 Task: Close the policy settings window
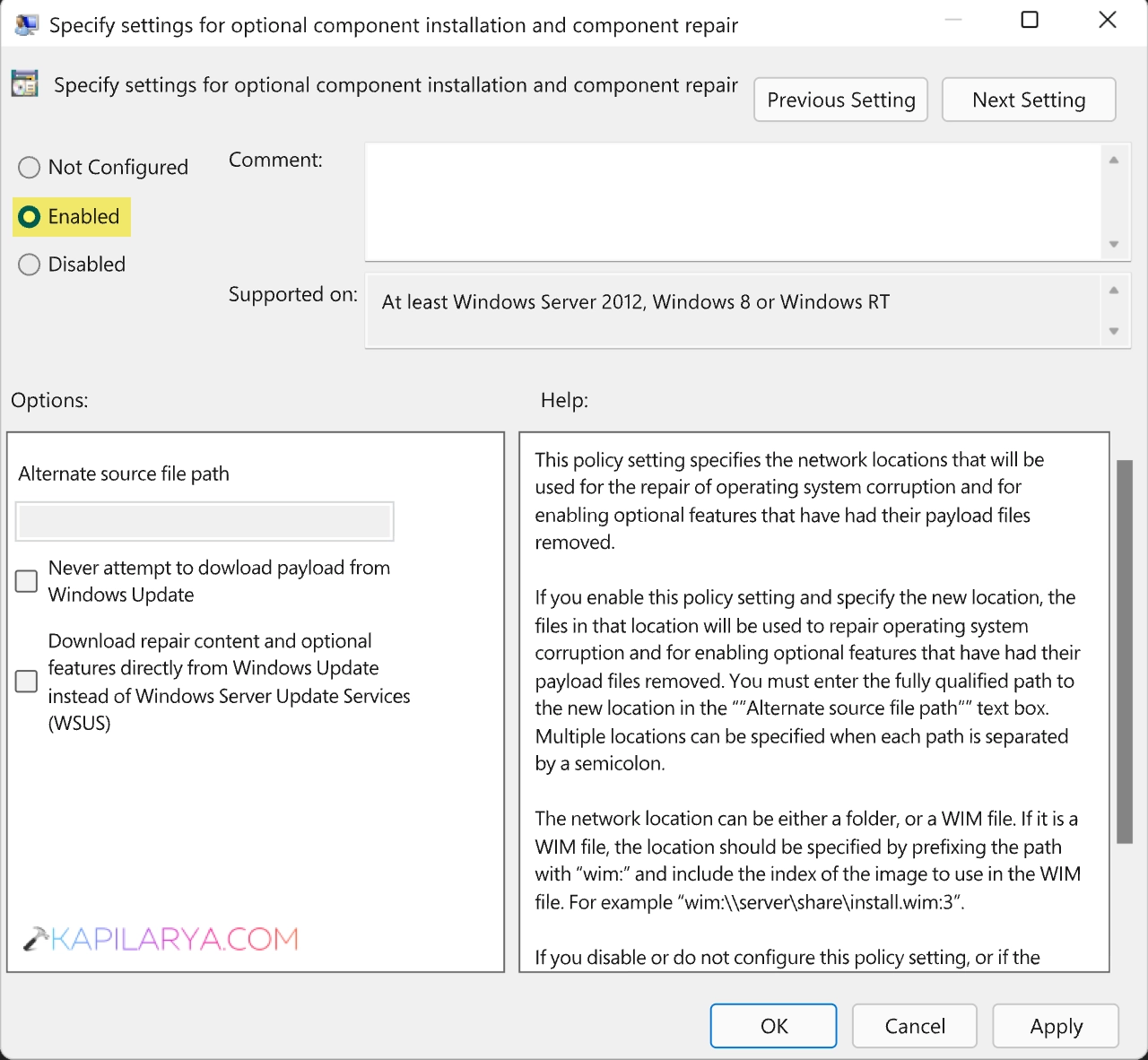click(x=1108, y=20)
